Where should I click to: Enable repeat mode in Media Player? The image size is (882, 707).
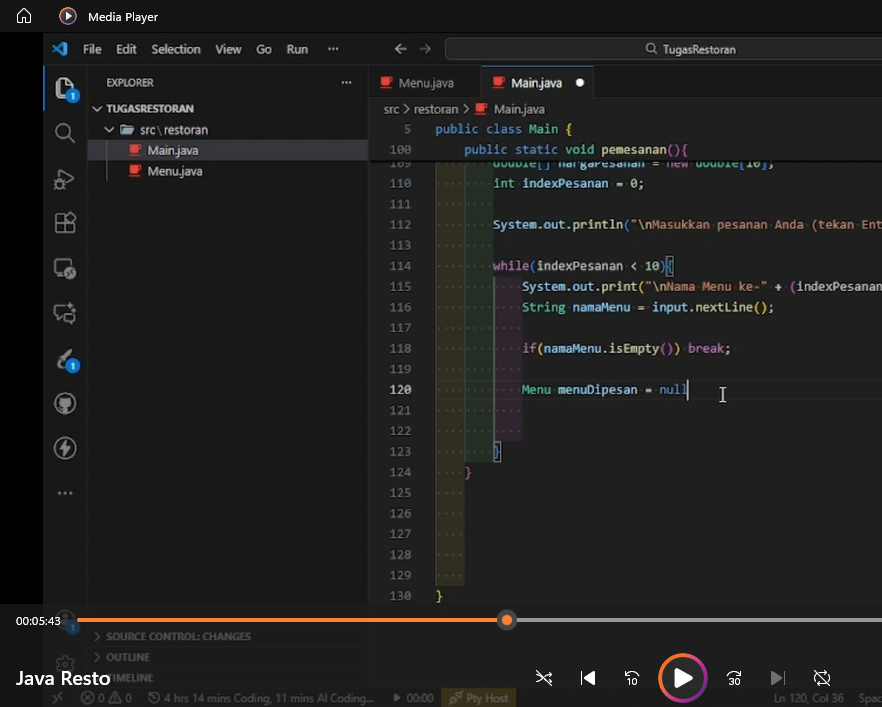[x=822, y=678]
